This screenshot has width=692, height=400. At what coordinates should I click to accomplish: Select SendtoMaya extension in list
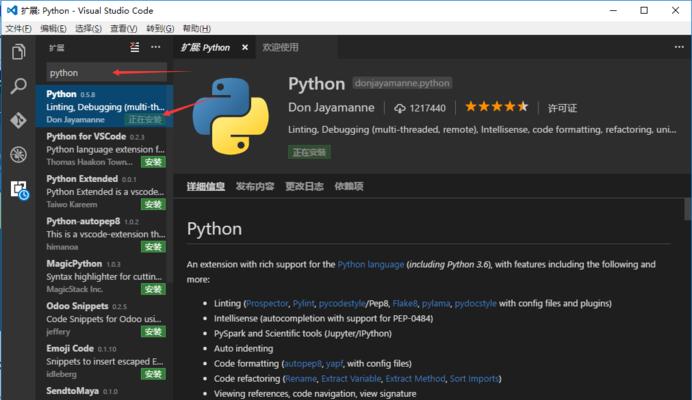(104, 391)
